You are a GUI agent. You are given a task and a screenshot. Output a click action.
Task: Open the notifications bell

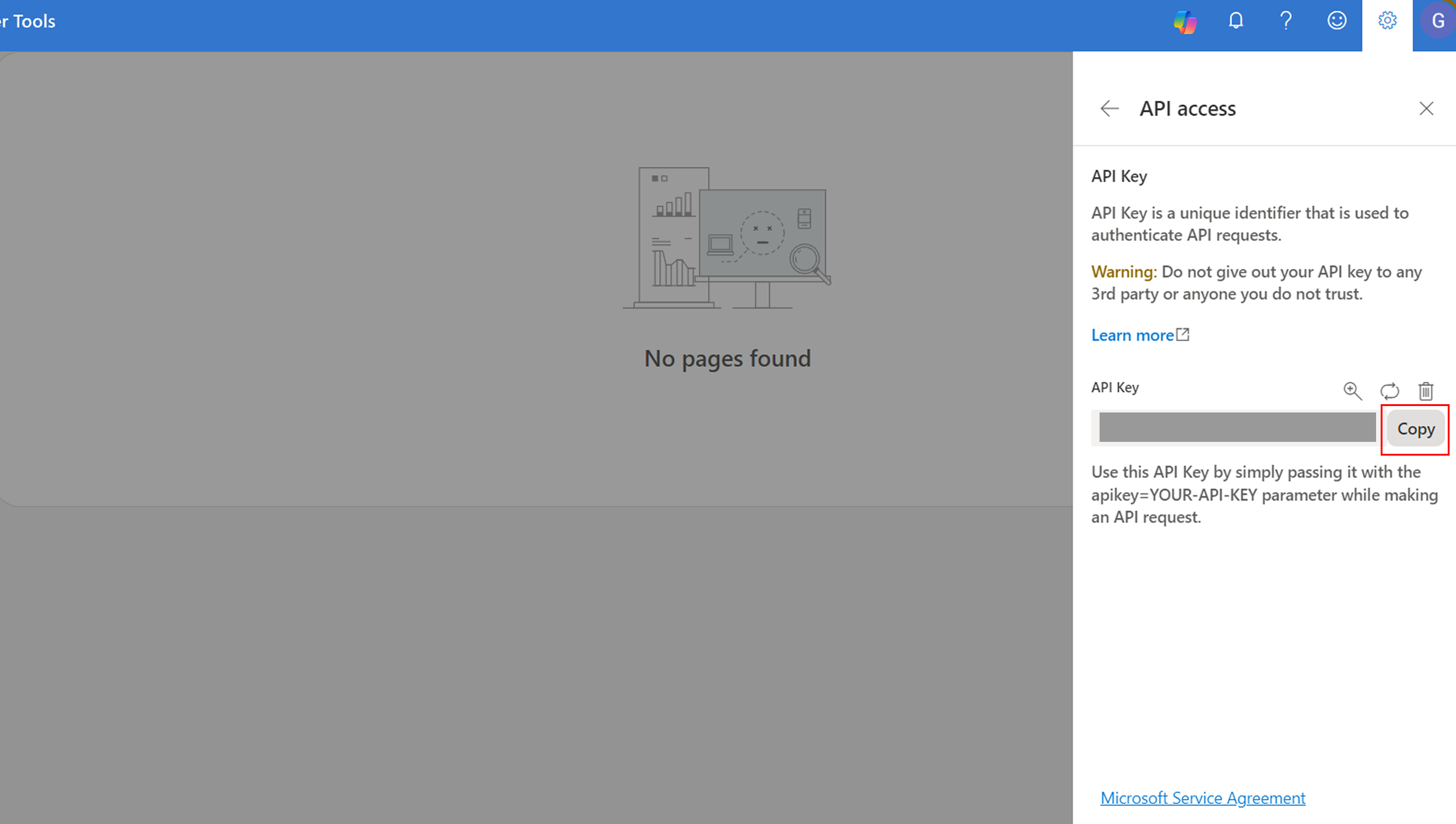click(1236, 21)
